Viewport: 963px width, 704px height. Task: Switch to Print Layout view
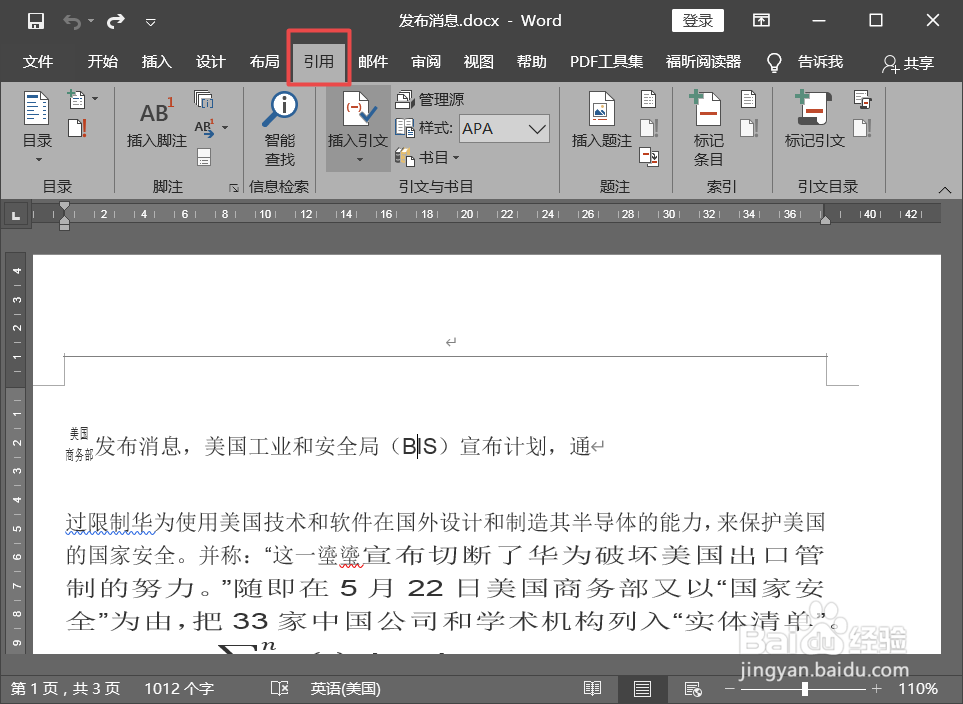pos(642,689)
